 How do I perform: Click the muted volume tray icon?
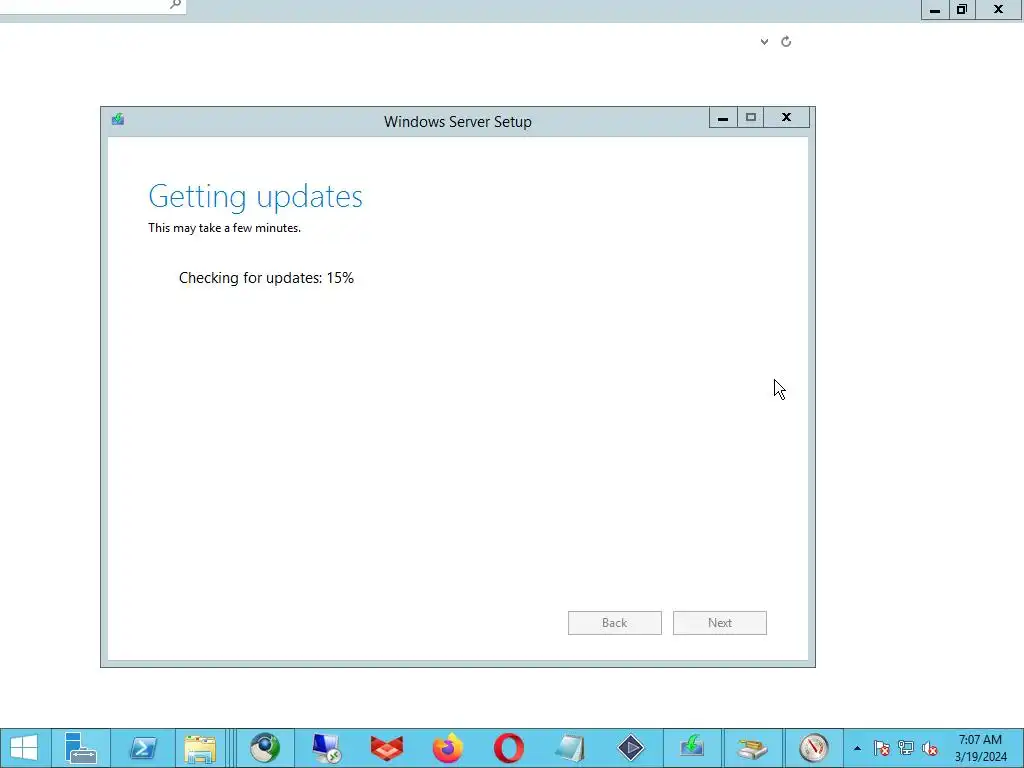(930, 748)
